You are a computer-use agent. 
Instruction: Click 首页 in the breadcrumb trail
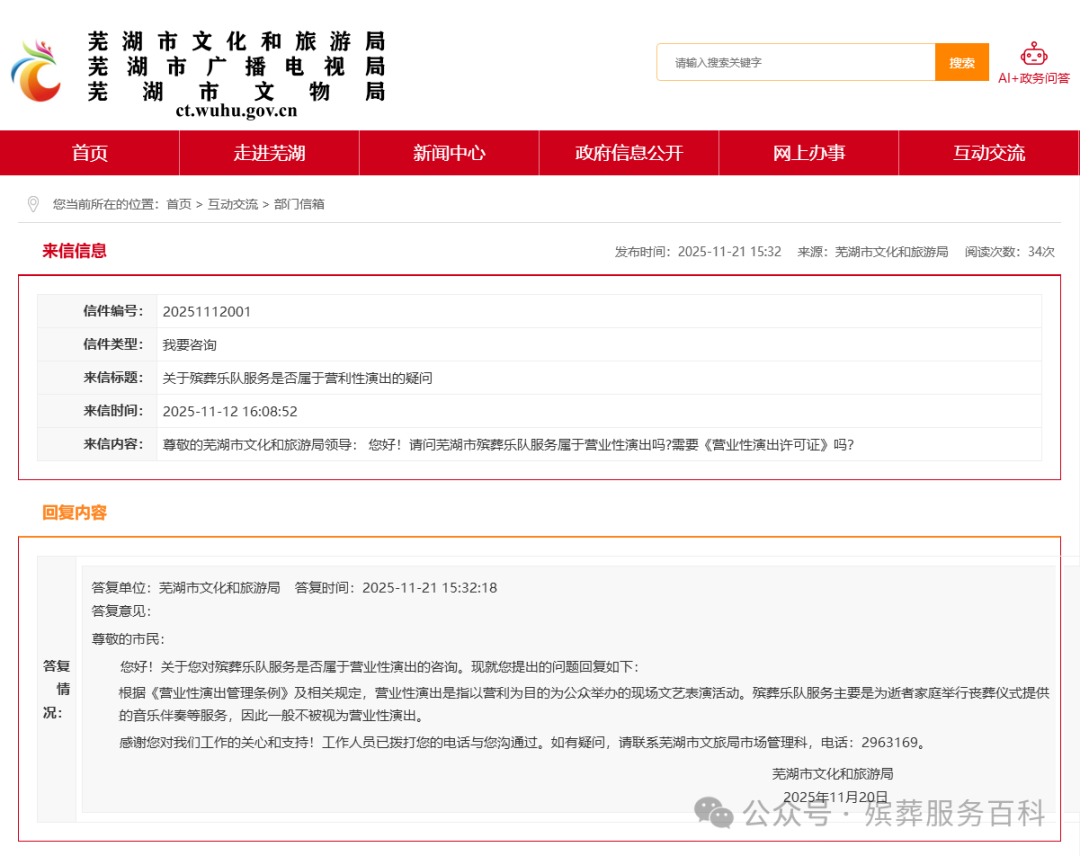pos(178,203)
